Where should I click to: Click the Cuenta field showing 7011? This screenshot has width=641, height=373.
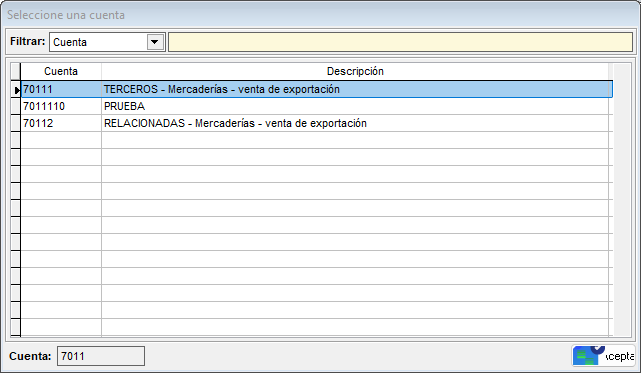tap(101, 356)
